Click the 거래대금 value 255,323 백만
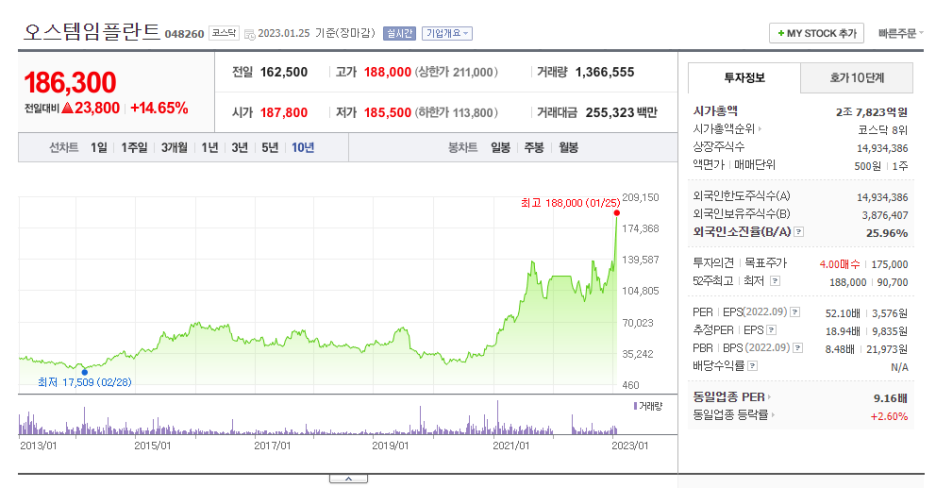The width and height of the screenshot is (936, 488). [621, 113]
